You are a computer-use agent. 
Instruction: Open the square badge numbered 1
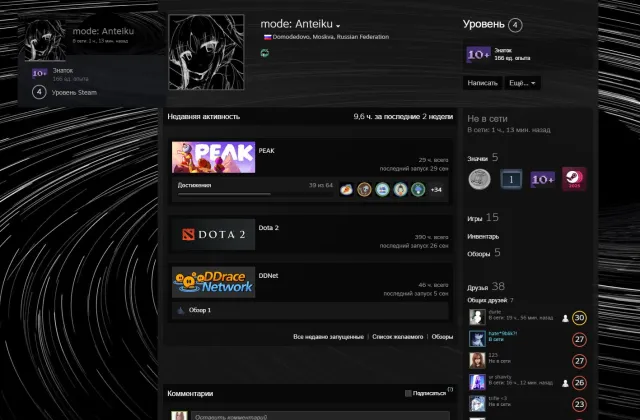pos(511,179)
